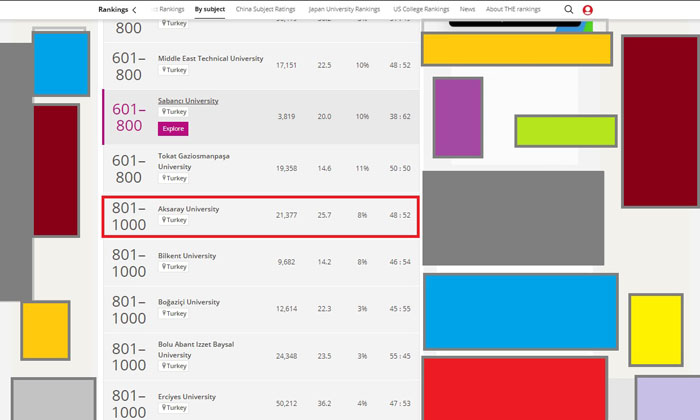Click the Turkey location pin under Boğaziçi University

(x=174, y=313)
